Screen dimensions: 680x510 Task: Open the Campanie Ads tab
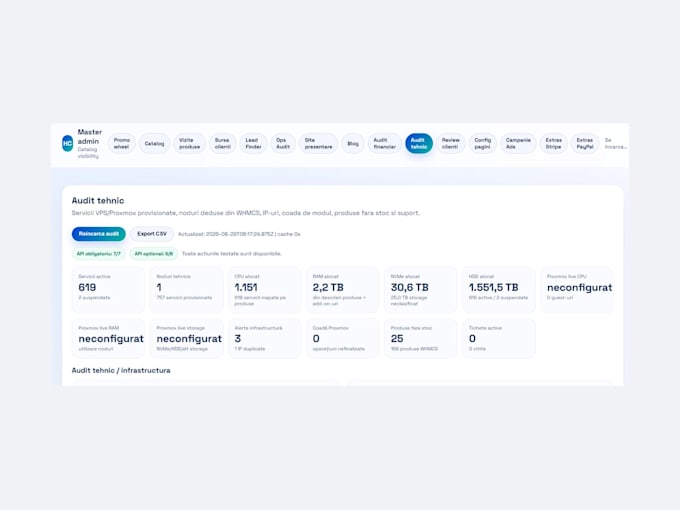(518, 144)
